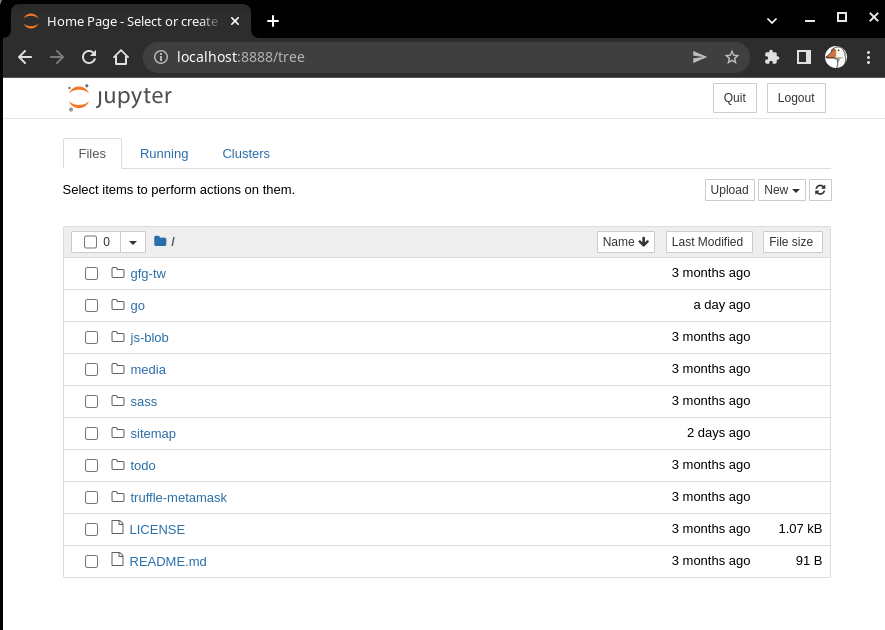Click the Upload button

(x=730, y=190)
